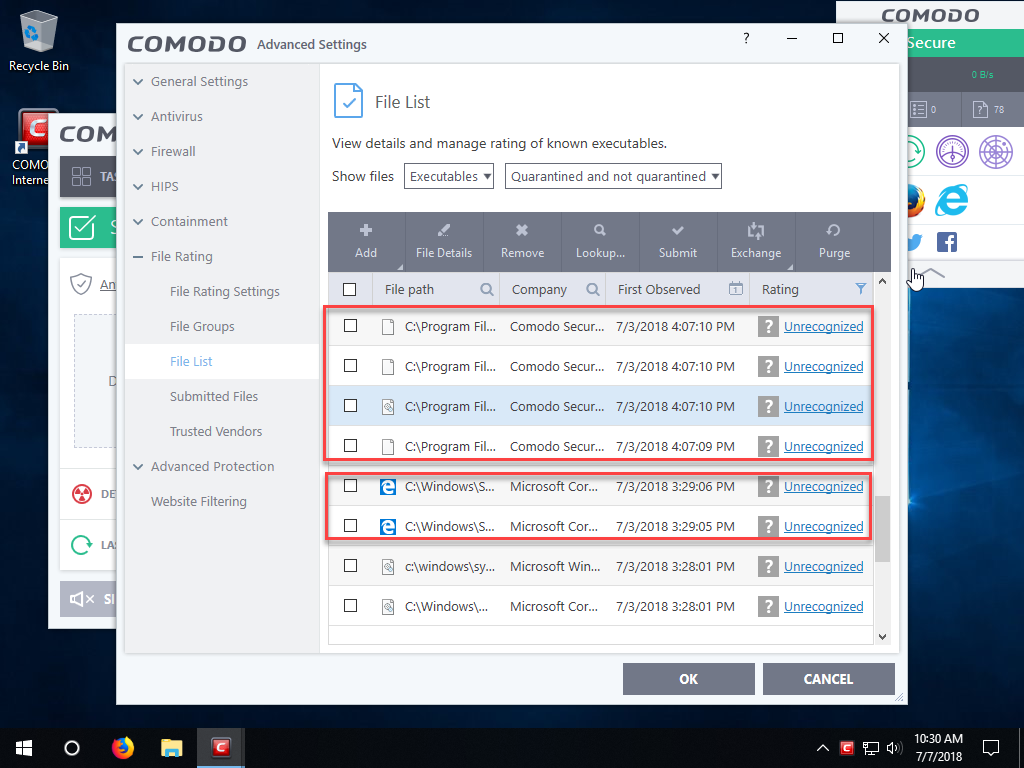Click Unrecognized link in 3:29:06 PM row
1024x768 pixels.
[824, 487]
